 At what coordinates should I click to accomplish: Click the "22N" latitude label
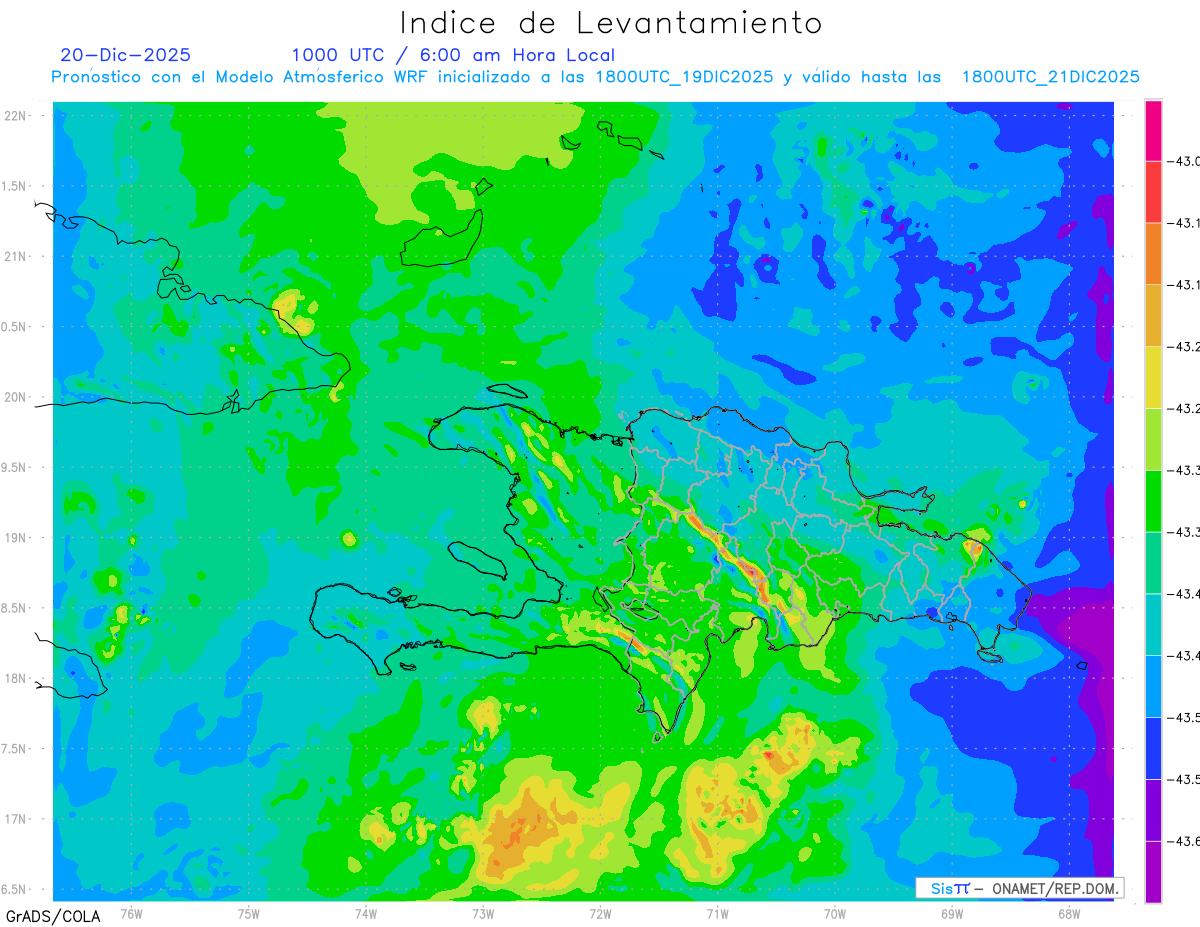(15, 116)
